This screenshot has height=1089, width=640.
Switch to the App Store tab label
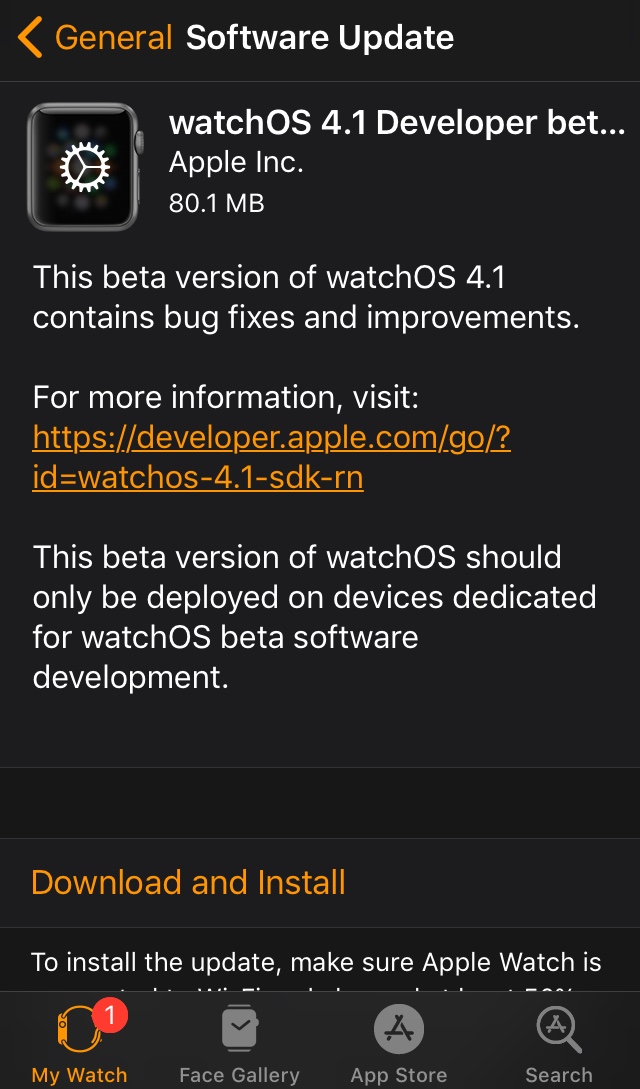click(398, 1075)
